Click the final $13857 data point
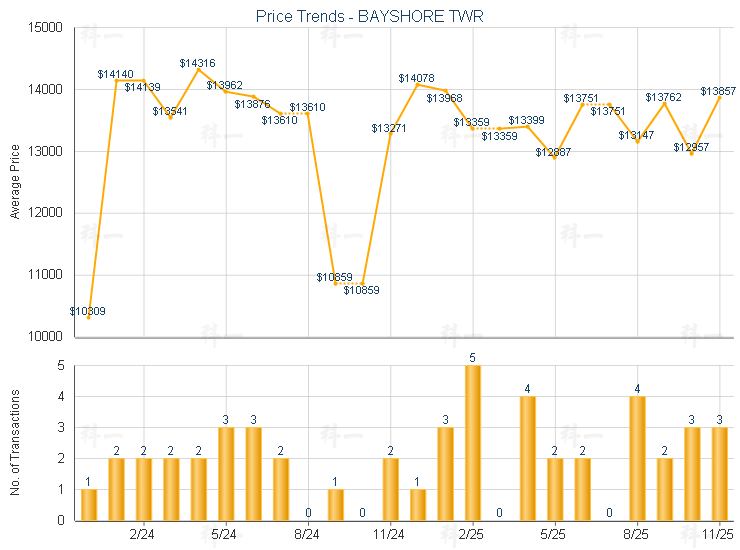This screenshot has width=740, height=550. coord(719,98)
